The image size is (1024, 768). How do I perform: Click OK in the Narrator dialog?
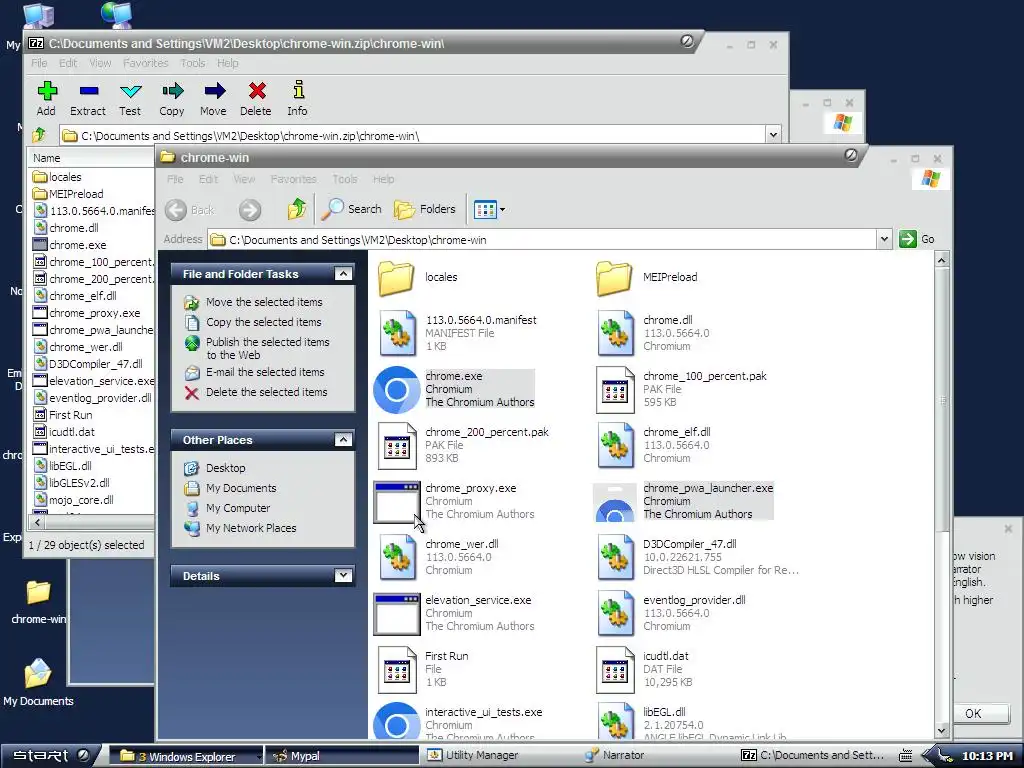point(973,713)
